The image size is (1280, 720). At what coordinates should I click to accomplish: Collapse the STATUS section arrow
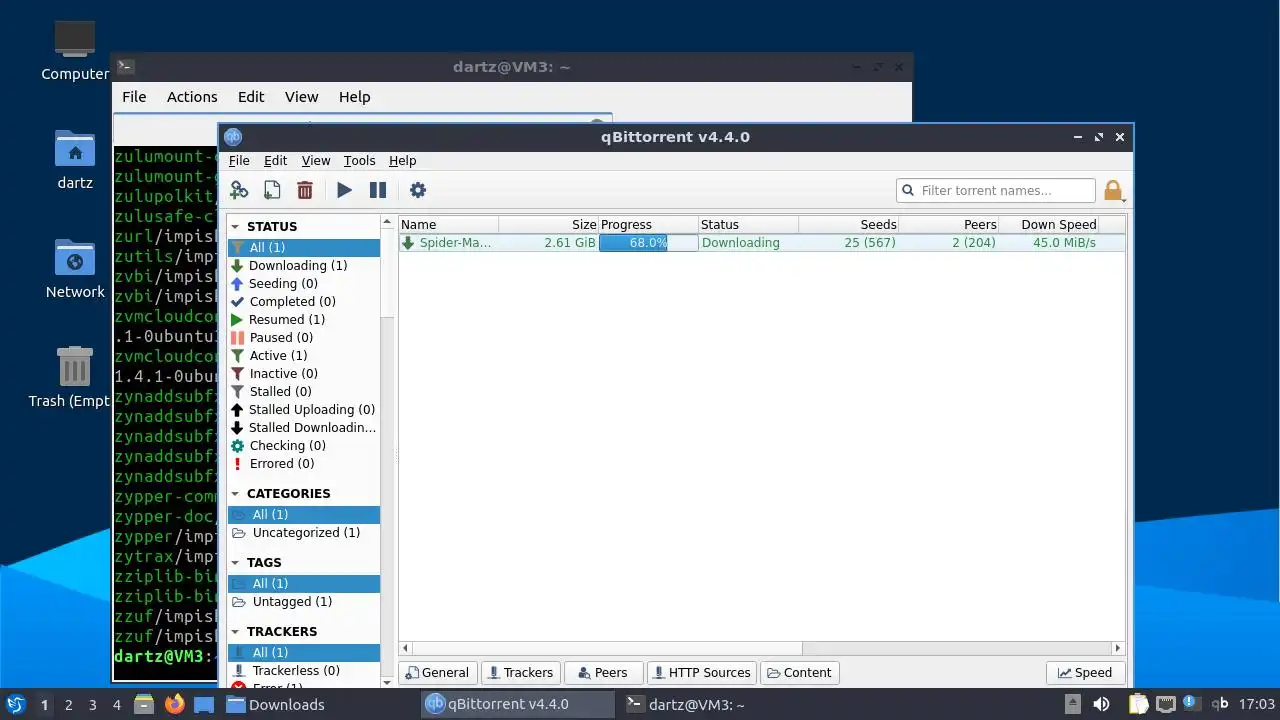point(236,226)
